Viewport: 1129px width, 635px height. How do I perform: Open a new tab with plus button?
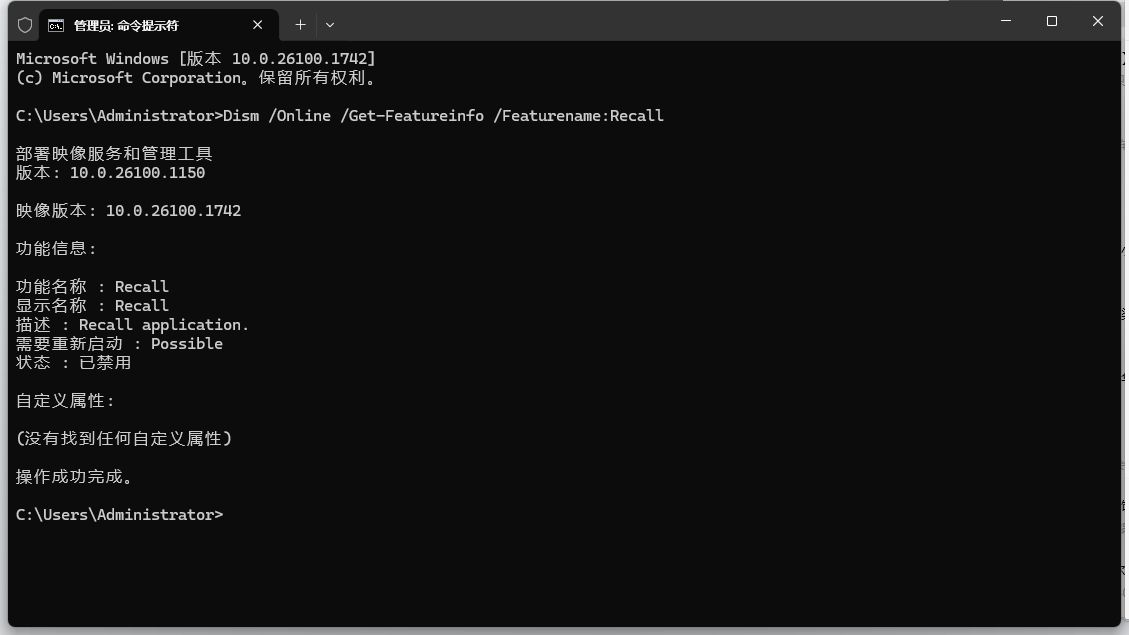300,25
